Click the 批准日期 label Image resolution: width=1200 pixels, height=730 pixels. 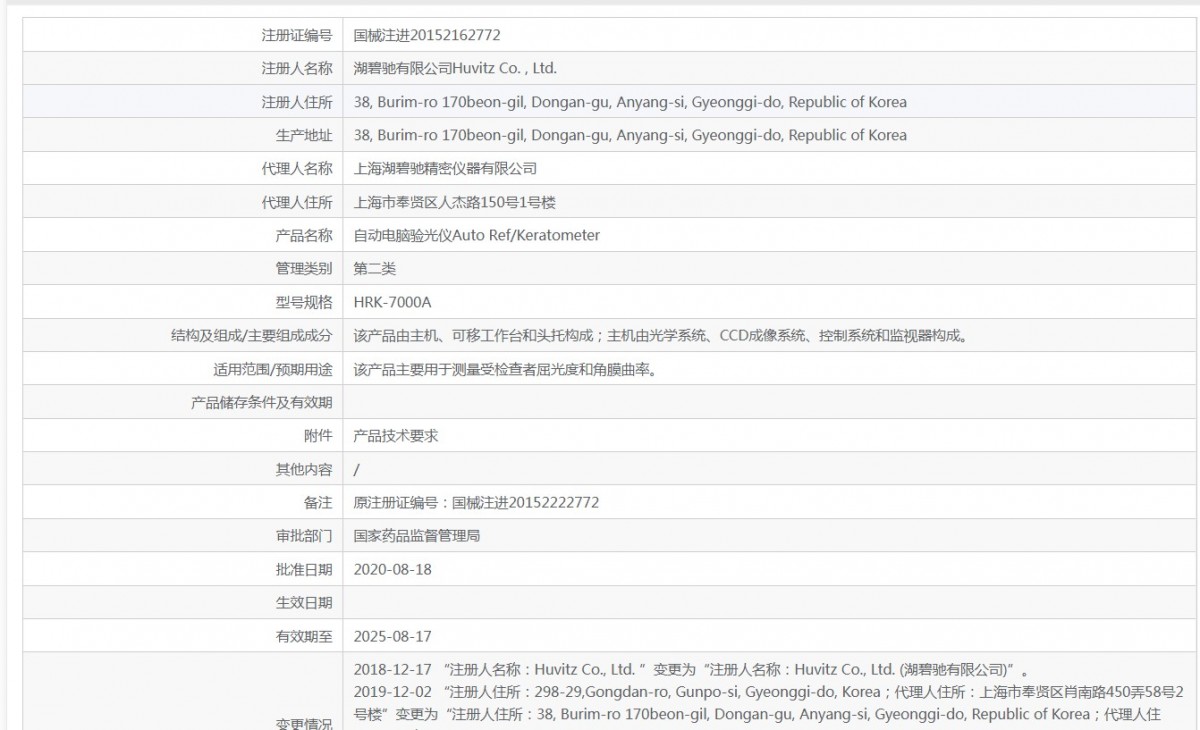coord(304,569)
